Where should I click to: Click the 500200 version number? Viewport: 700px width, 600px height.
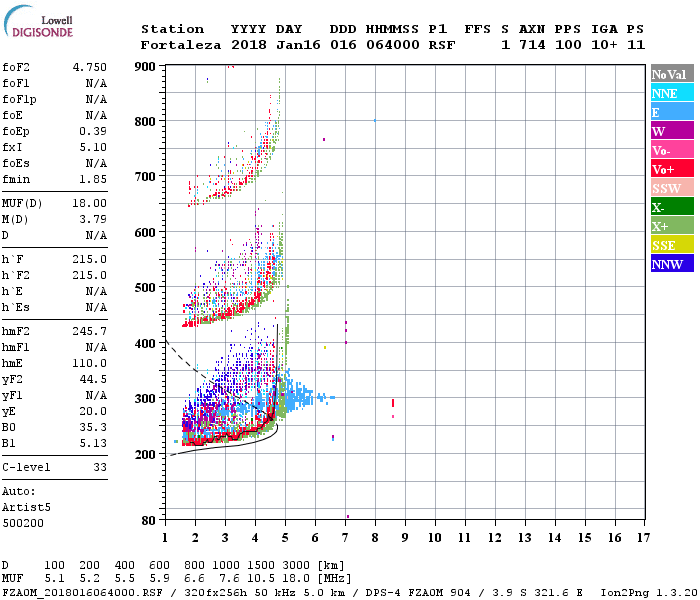pos(23,523)
